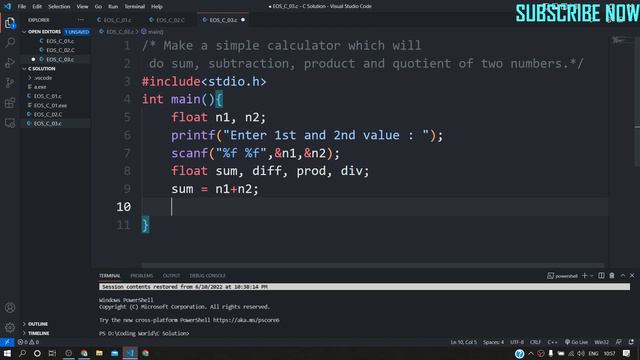Click the feedback icon in status bar
Image resolution: width=640 pixels, height=360 pixels.
click(619, 342)
